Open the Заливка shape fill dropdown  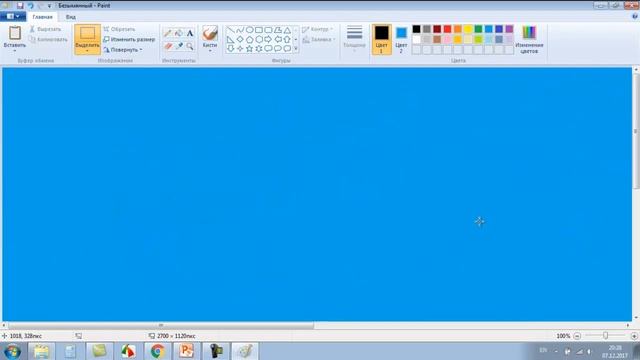pyautogui.click(x=319, y=40)
